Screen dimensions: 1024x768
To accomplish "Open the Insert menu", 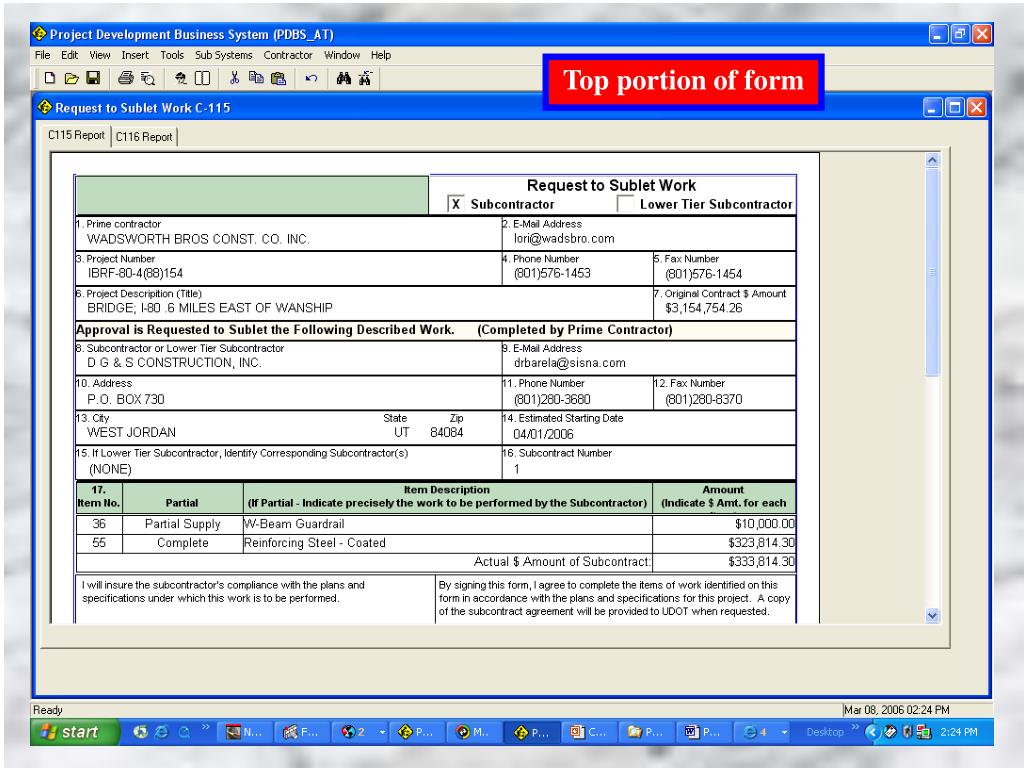I will [x=135, y=56].
